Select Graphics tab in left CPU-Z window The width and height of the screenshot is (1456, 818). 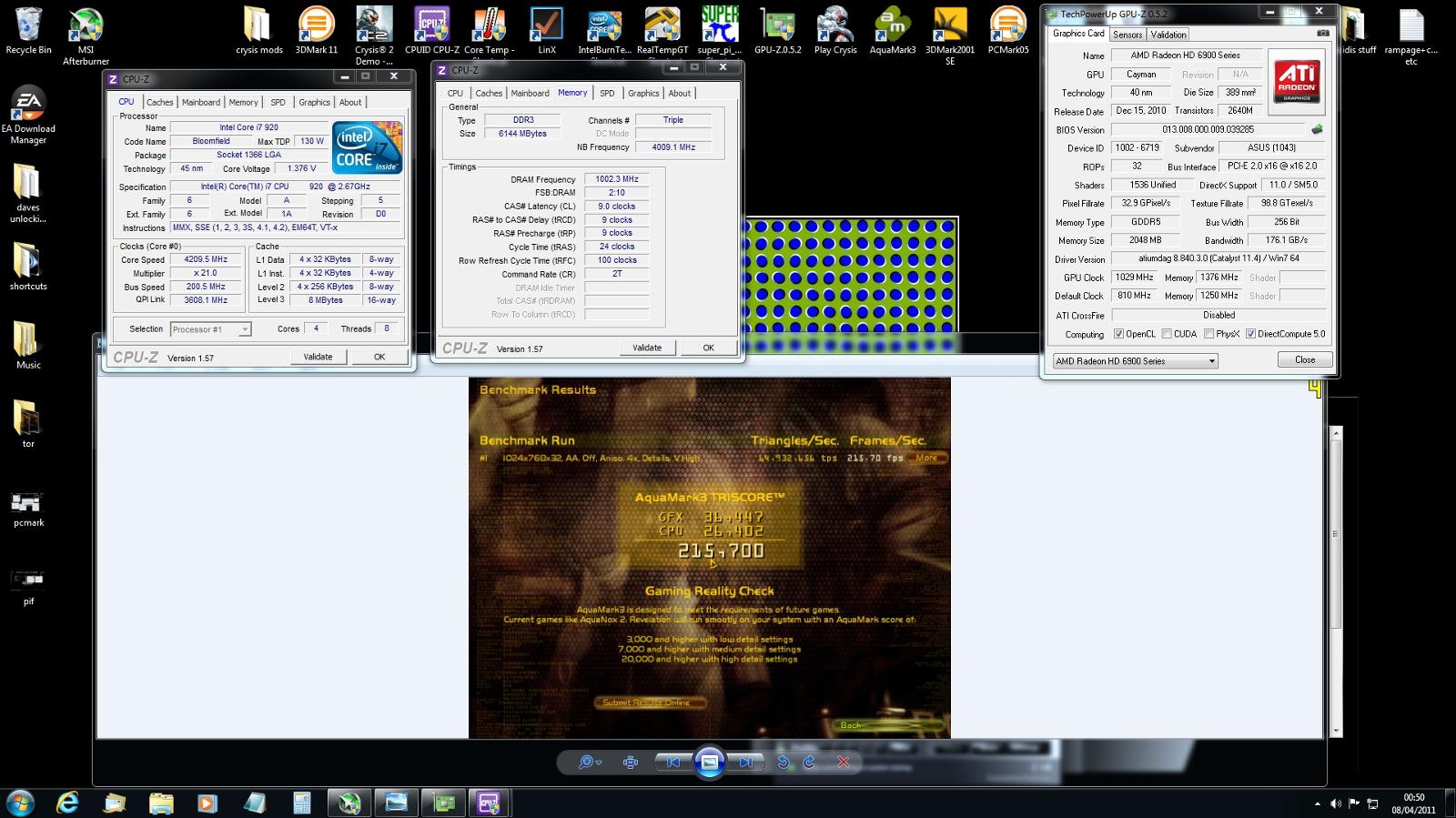click(x=315, y=102)
